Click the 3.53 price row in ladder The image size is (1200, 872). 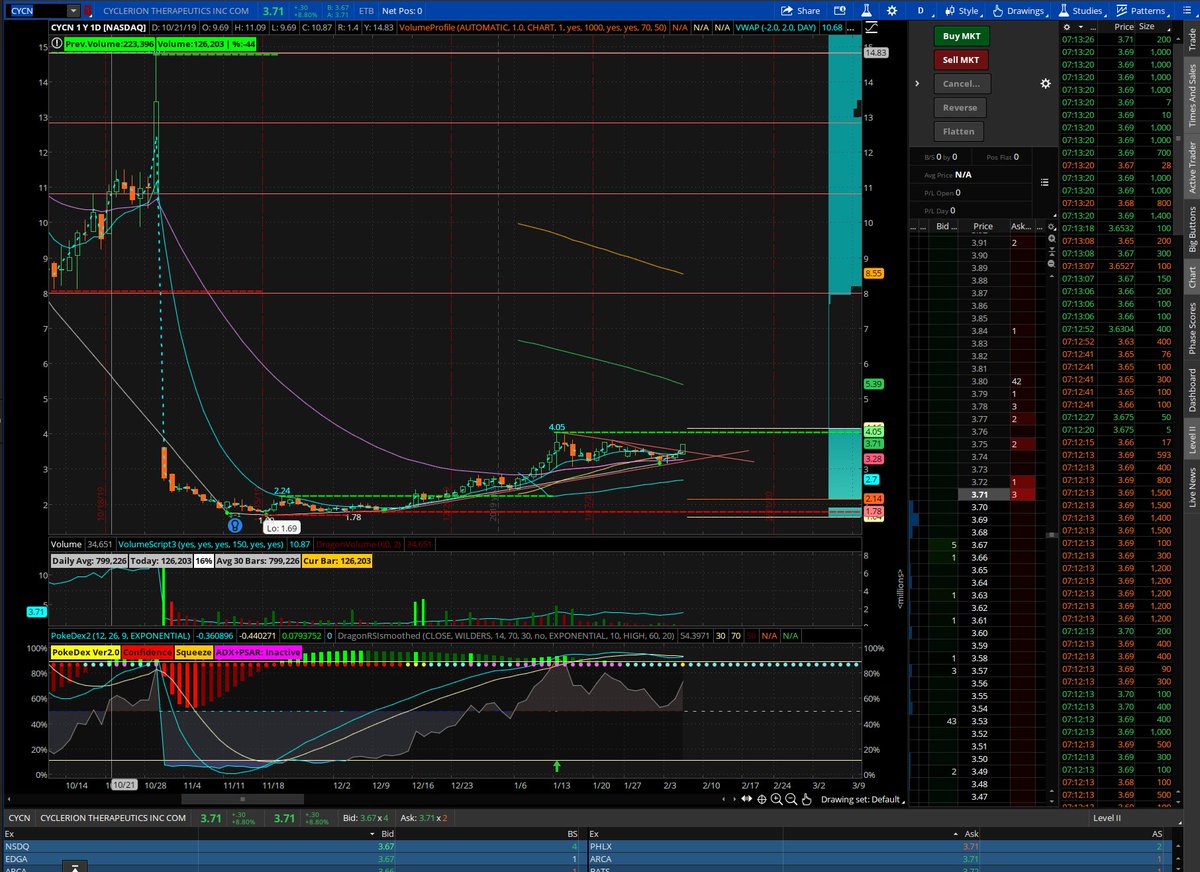[x=984, y=720]
